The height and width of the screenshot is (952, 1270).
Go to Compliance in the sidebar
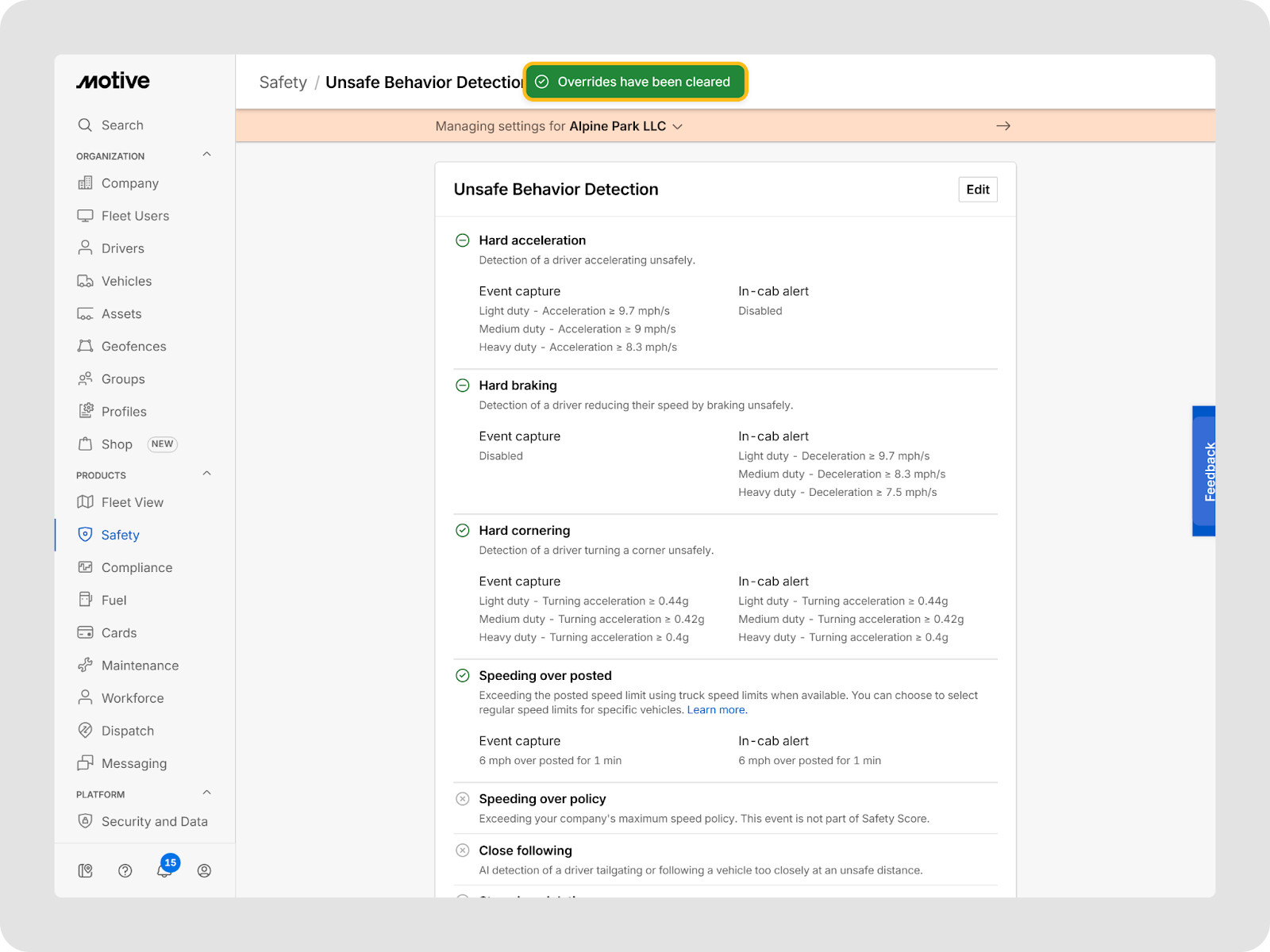[x=137, y=567]
